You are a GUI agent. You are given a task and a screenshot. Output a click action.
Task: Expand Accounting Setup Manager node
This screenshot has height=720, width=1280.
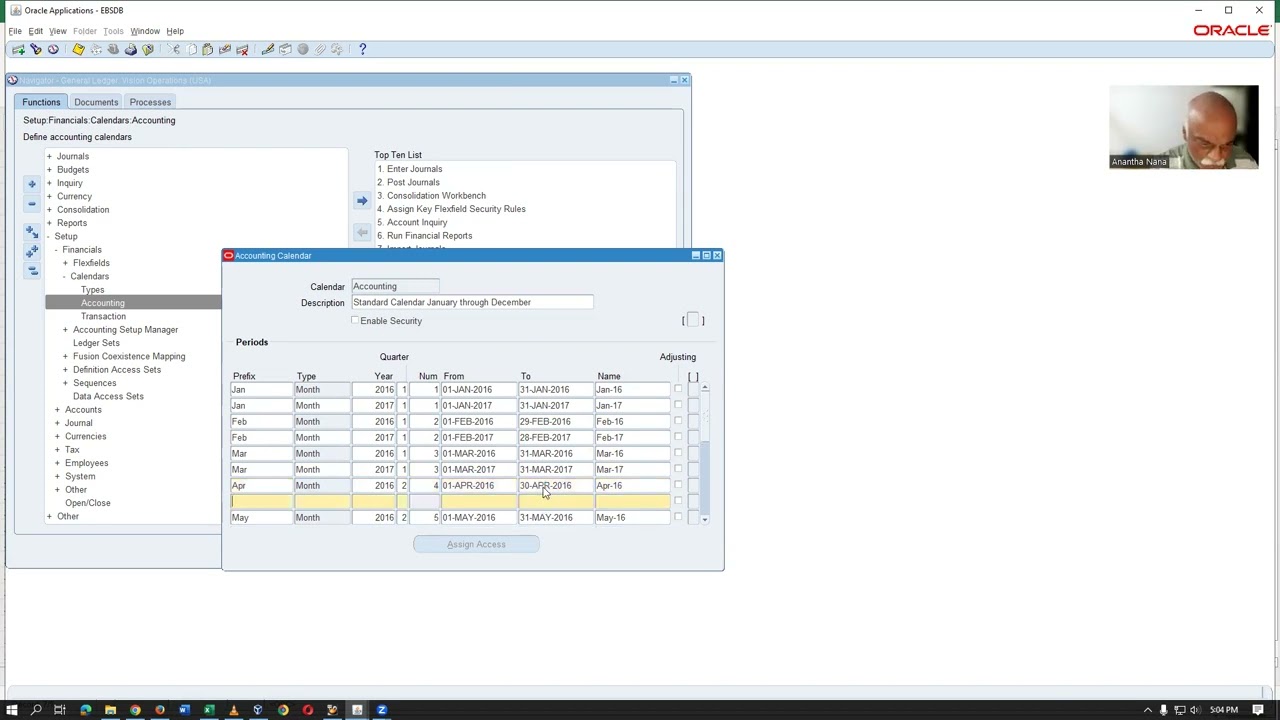(65, 330)
